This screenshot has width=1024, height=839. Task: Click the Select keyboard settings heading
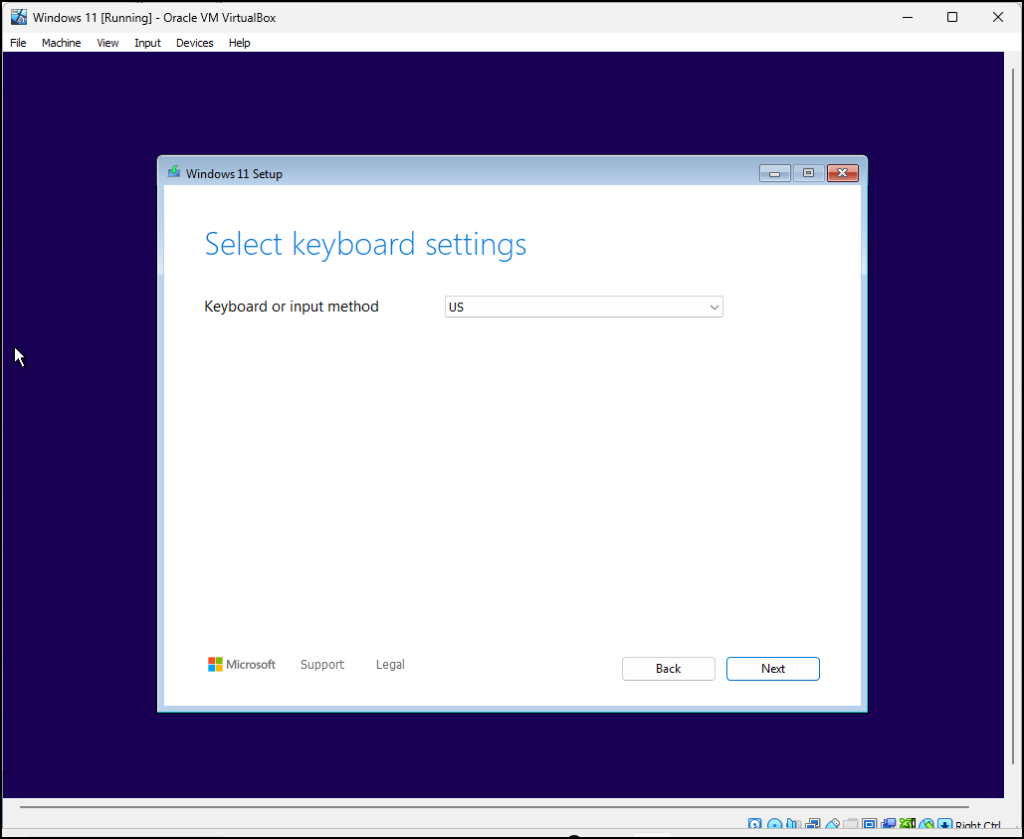pos(365,245)
